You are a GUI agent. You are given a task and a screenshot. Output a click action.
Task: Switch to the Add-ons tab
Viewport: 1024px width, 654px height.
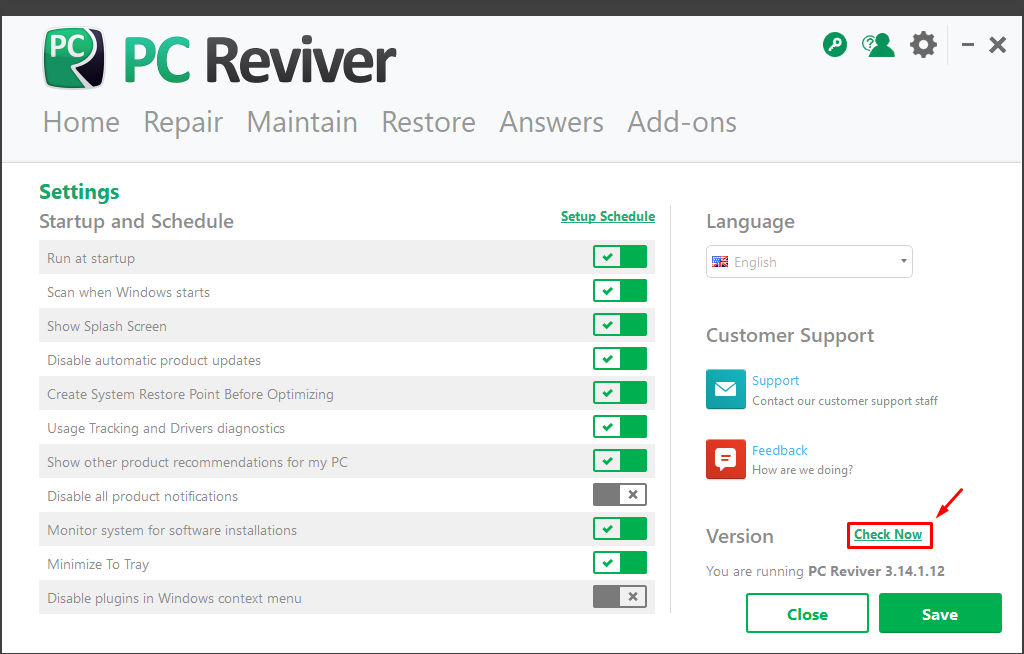pos(682,122)
